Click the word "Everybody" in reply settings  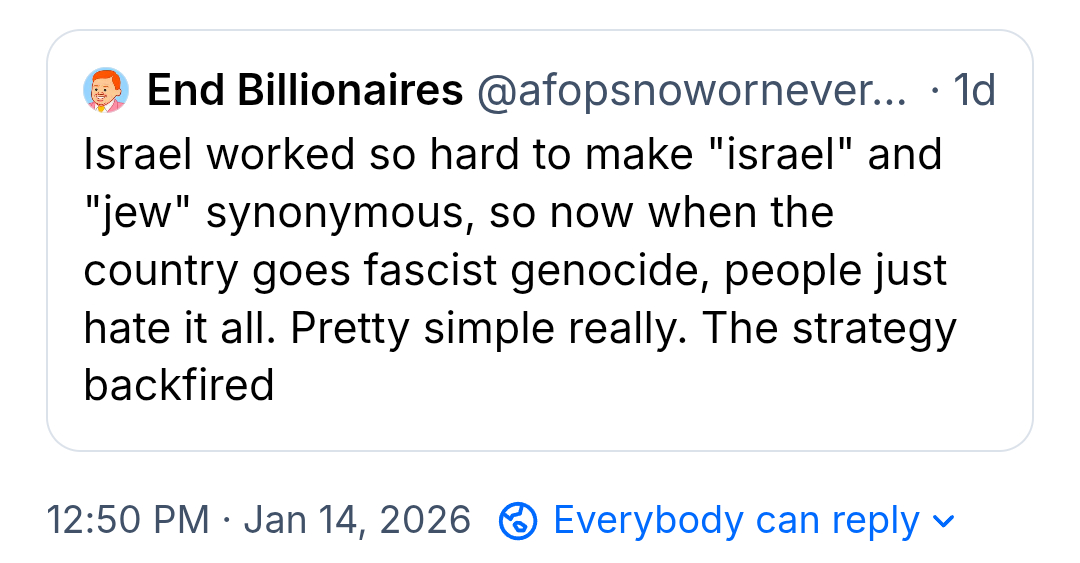tap(648, 521)
